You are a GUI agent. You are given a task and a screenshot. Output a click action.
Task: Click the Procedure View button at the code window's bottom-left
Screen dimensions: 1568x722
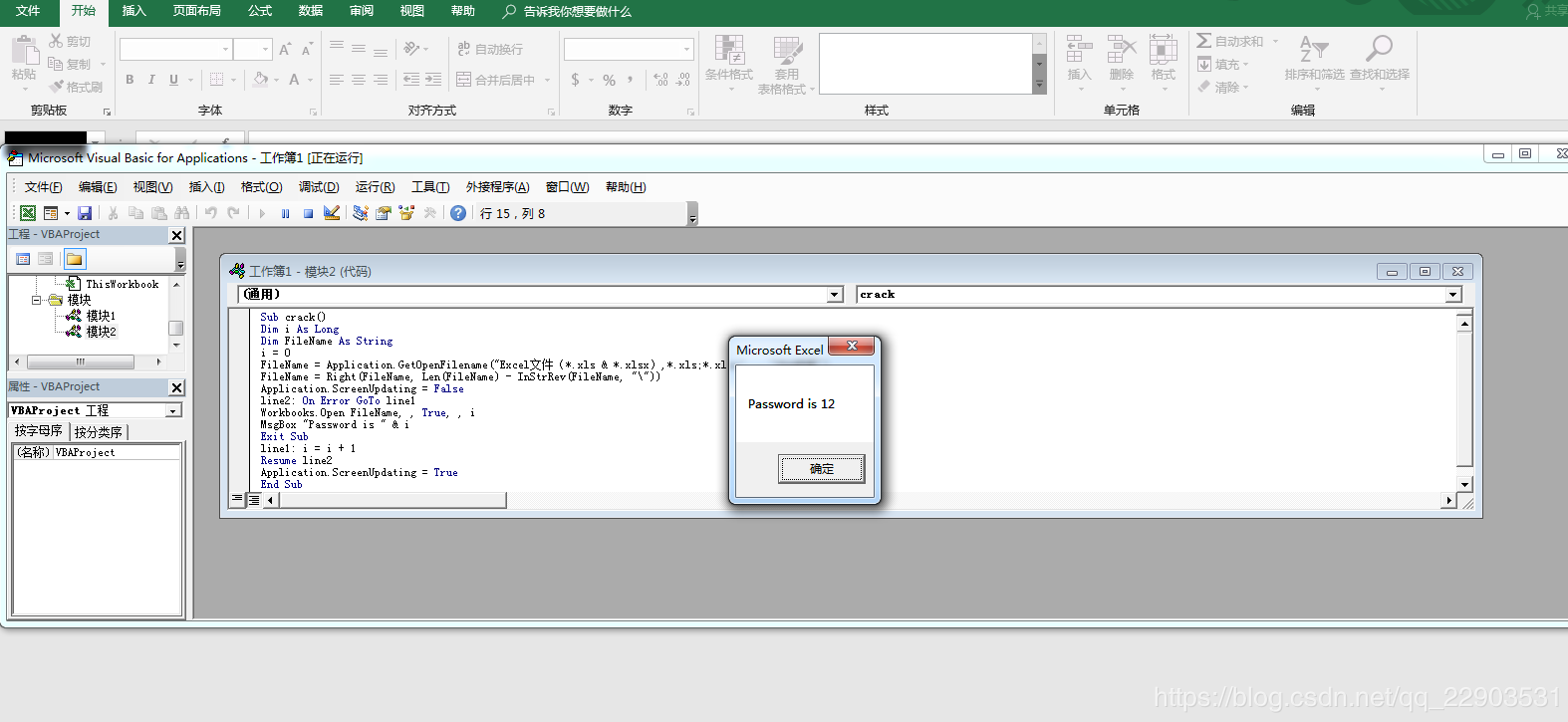click(237, 499)
